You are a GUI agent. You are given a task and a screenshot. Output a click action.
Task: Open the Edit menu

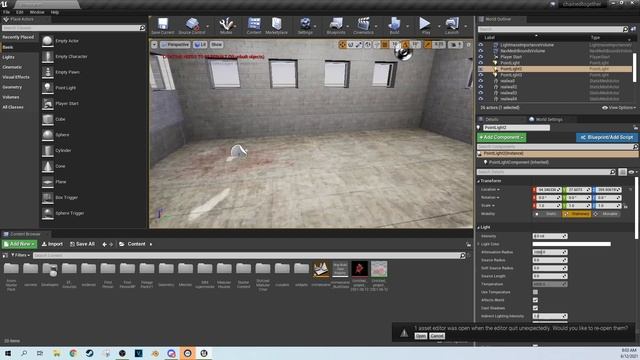point(19,12)
